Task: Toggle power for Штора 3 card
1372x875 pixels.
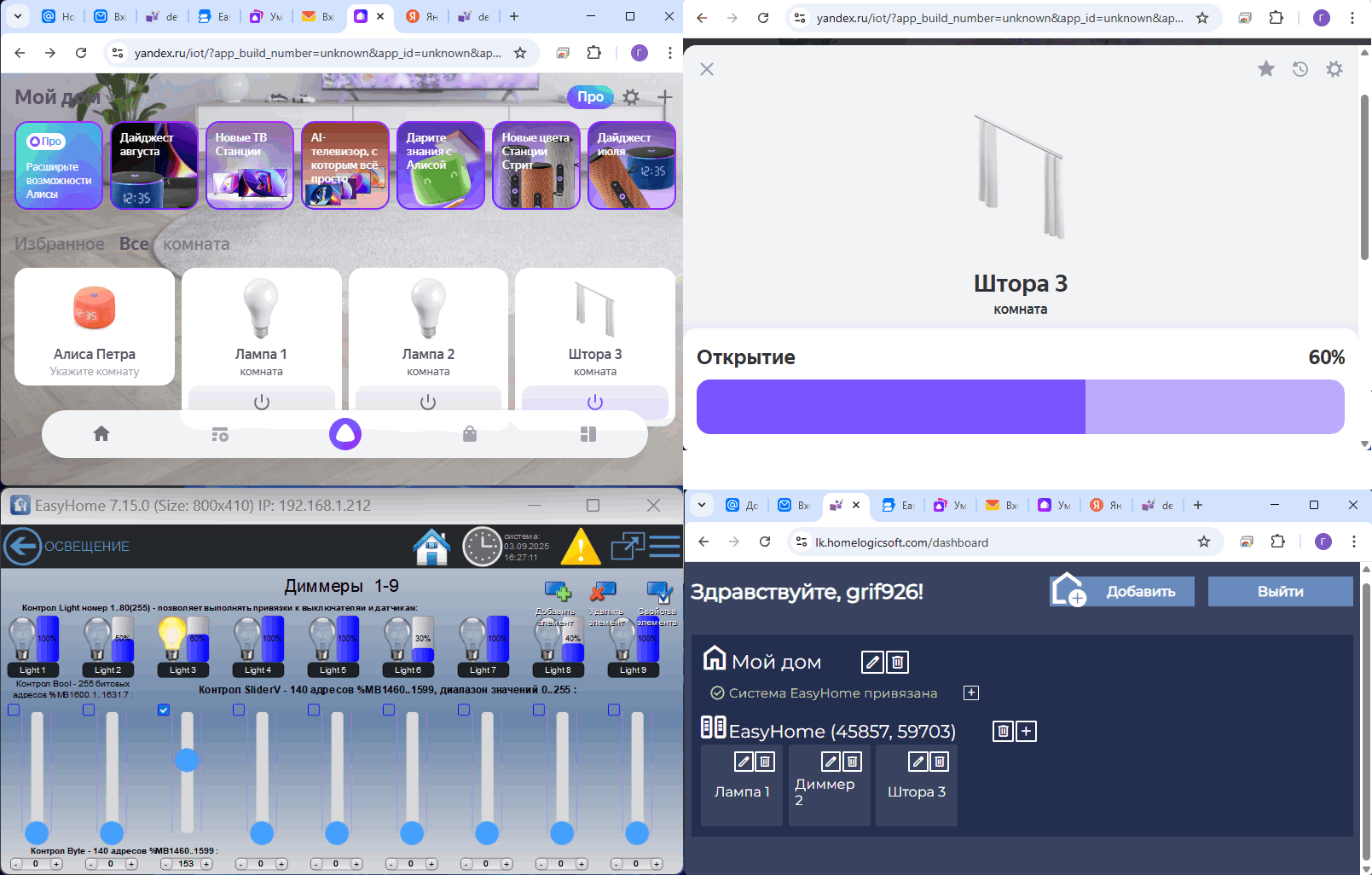Action: tap(595, 402)
